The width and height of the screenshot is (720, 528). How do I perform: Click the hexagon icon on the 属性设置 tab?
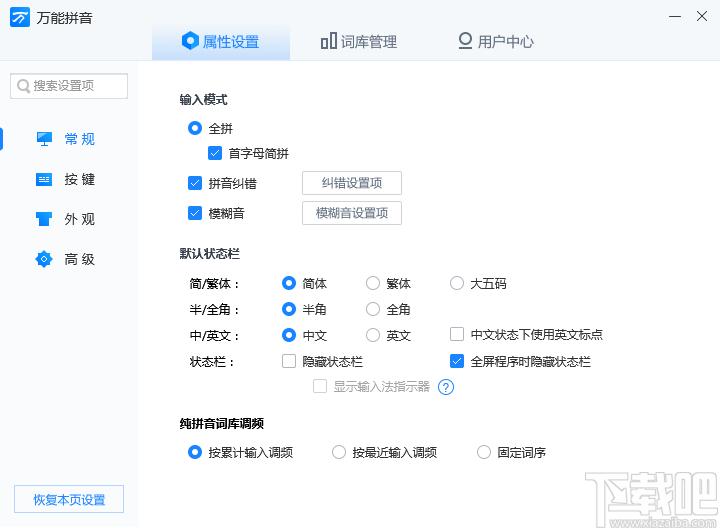click(190, 41)
